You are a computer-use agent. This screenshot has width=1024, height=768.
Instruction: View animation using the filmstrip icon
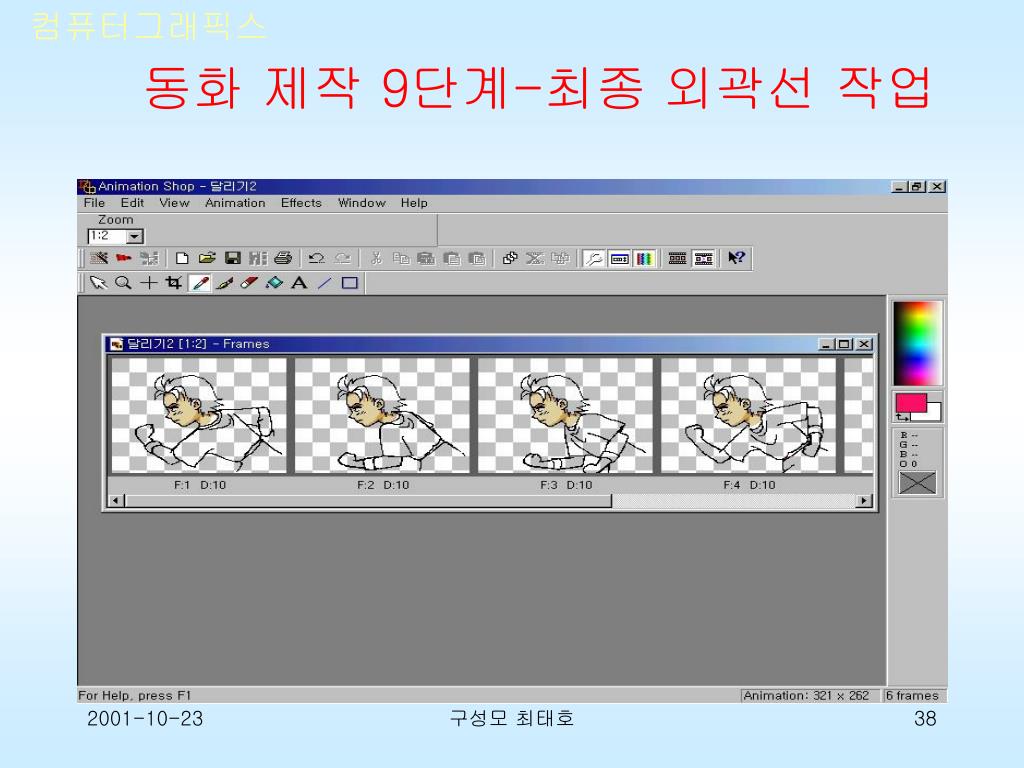677,259
